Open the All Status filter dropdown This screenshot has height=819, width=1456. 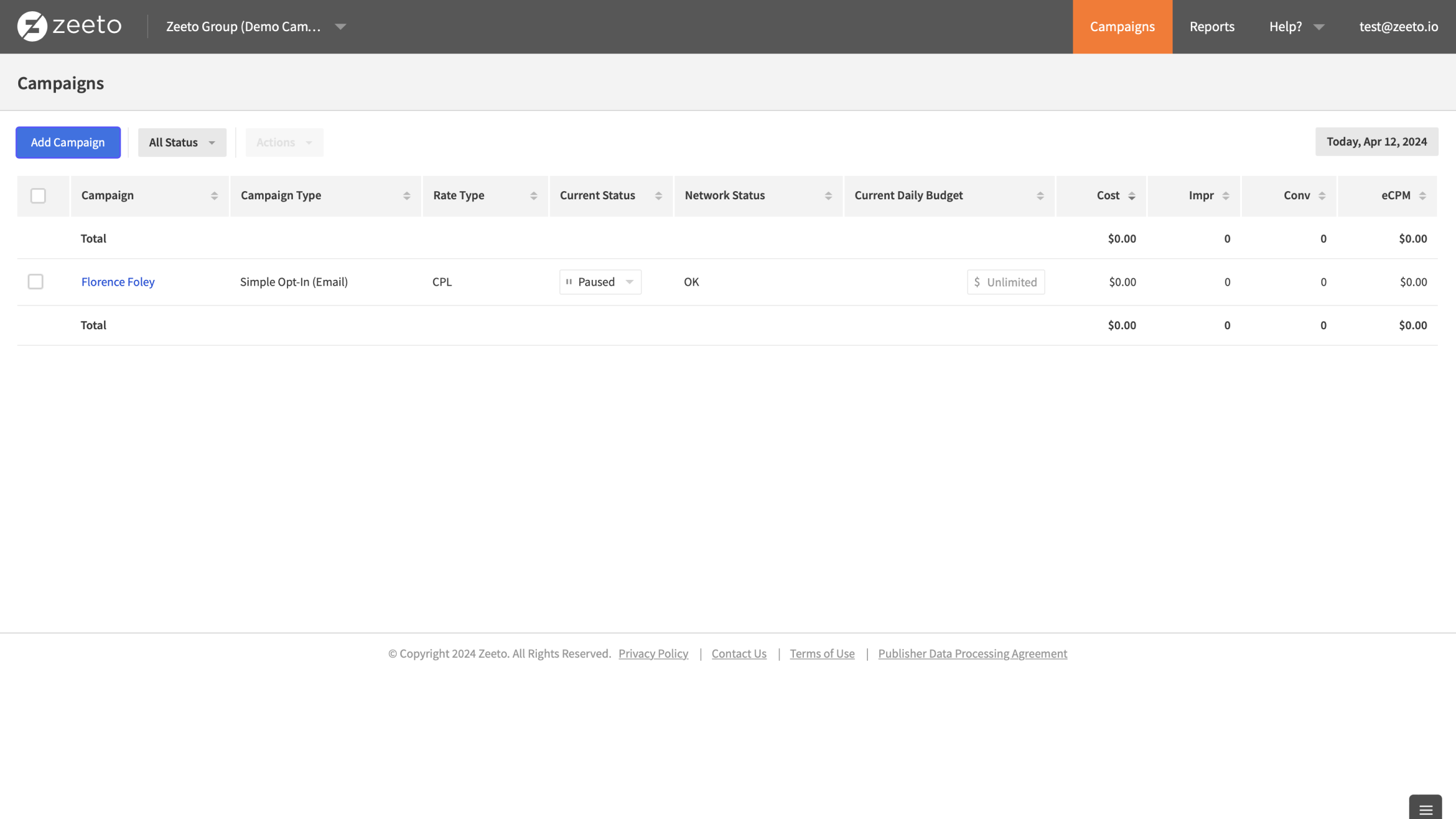[x=182, y=142]
